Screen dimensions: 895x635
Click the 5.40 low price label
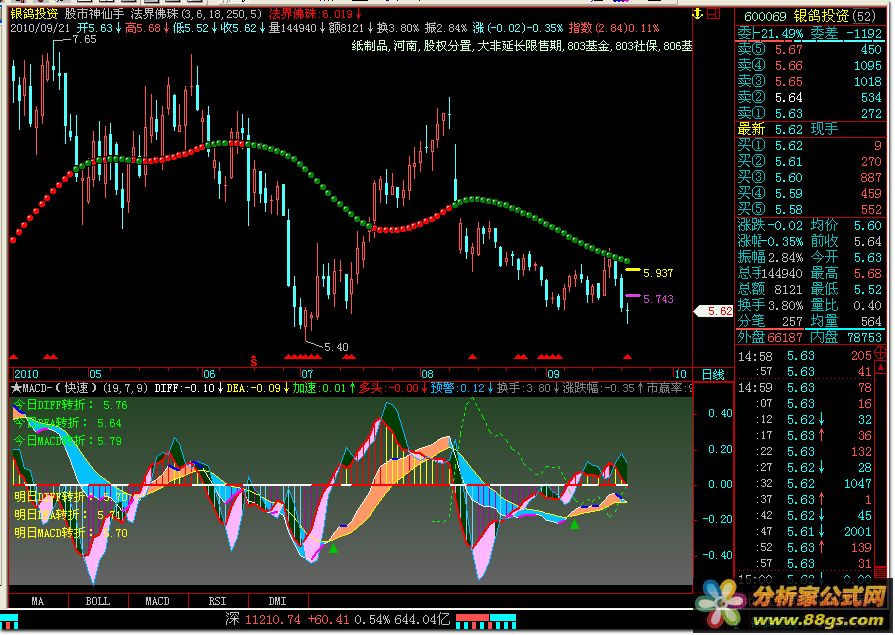coord(336,347)
